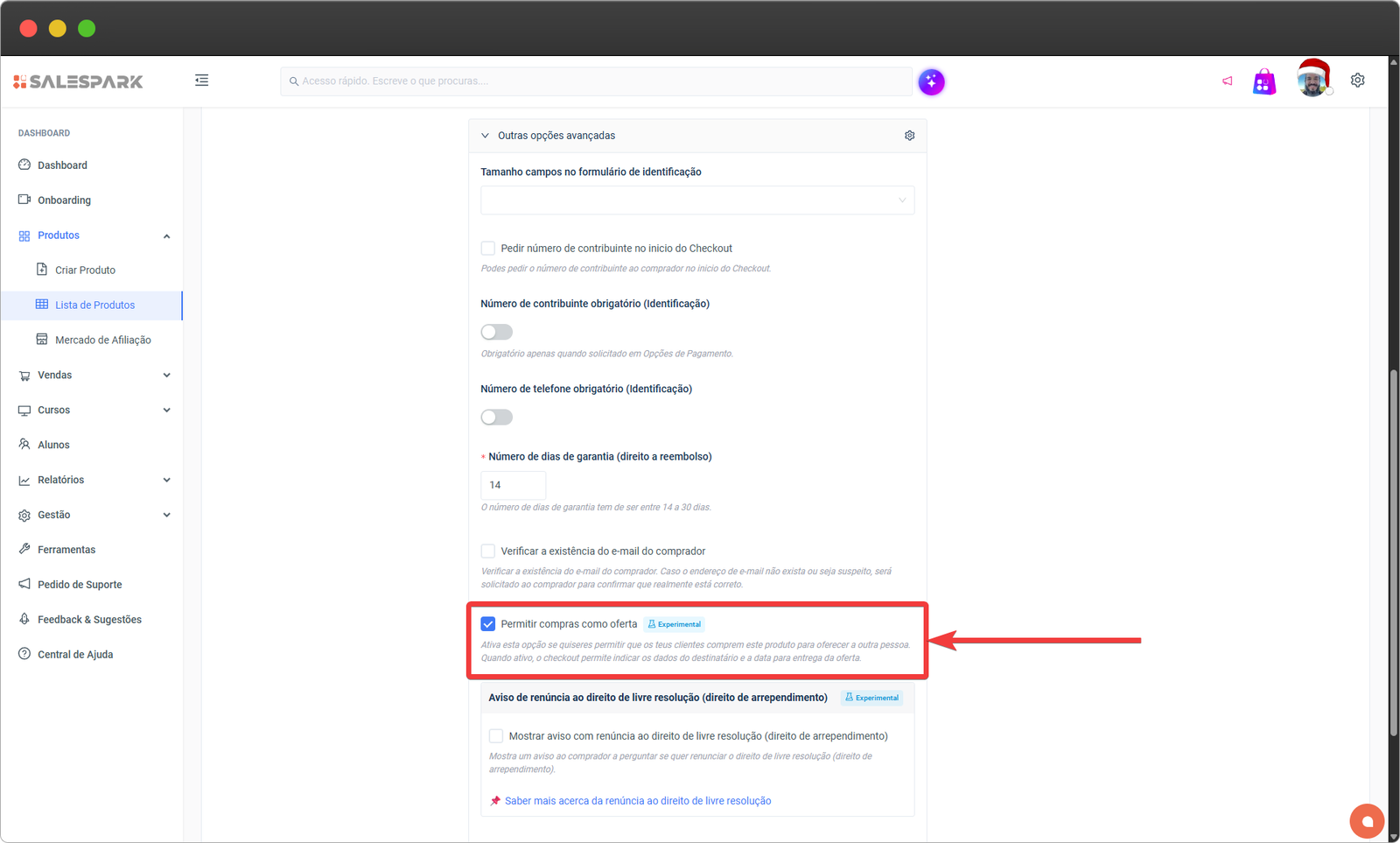This screenshot has width=1400, height=843.
Task: Click the user avatar with Santa hat
Action: point(1312,81)
